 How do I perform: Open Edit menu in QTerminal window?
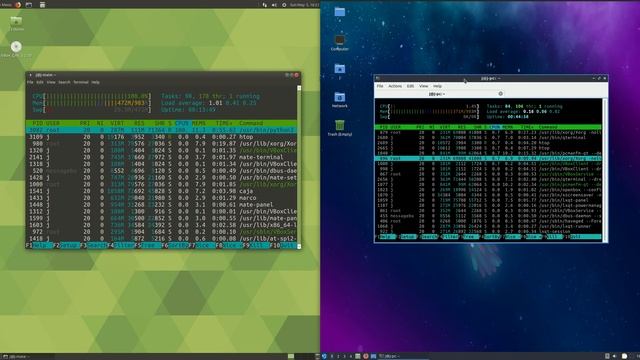click(x=410, y=86)
